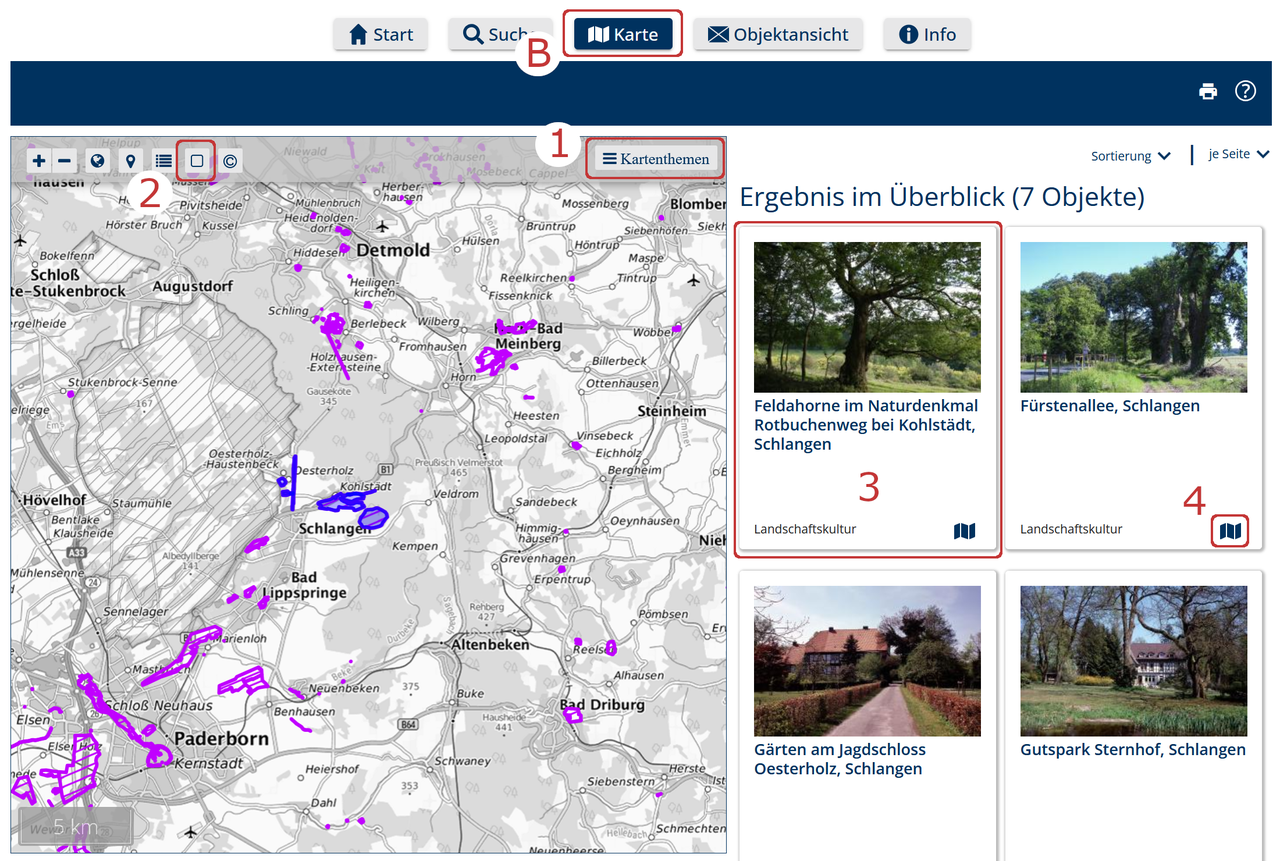1280x861 pixels.
Task: Open the map legend list icon
Action: (163, 161)
